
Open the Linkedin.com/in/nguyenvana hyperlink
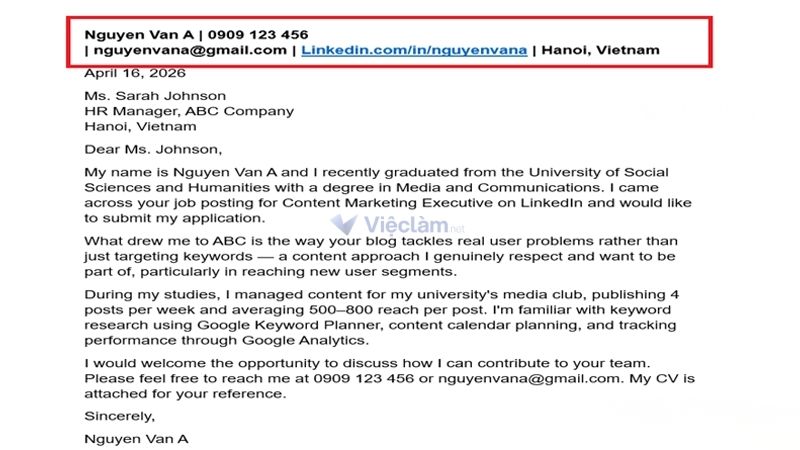[414, 50]
